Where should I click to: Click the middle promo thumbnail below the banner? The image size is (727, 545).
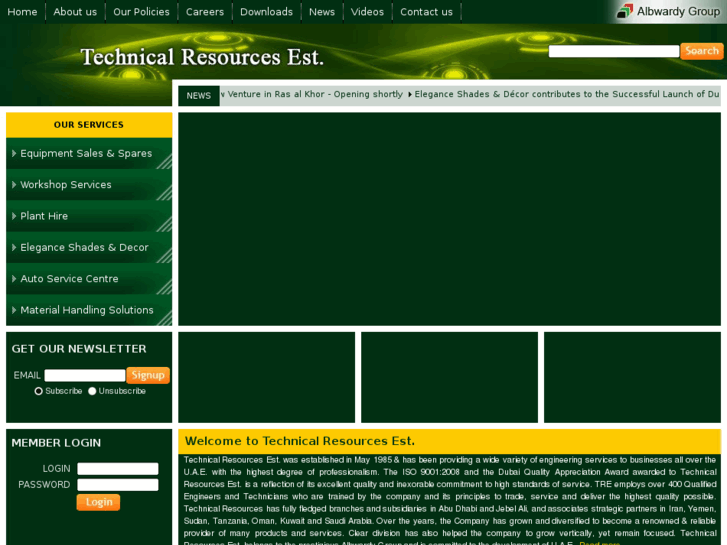point(449,377)
